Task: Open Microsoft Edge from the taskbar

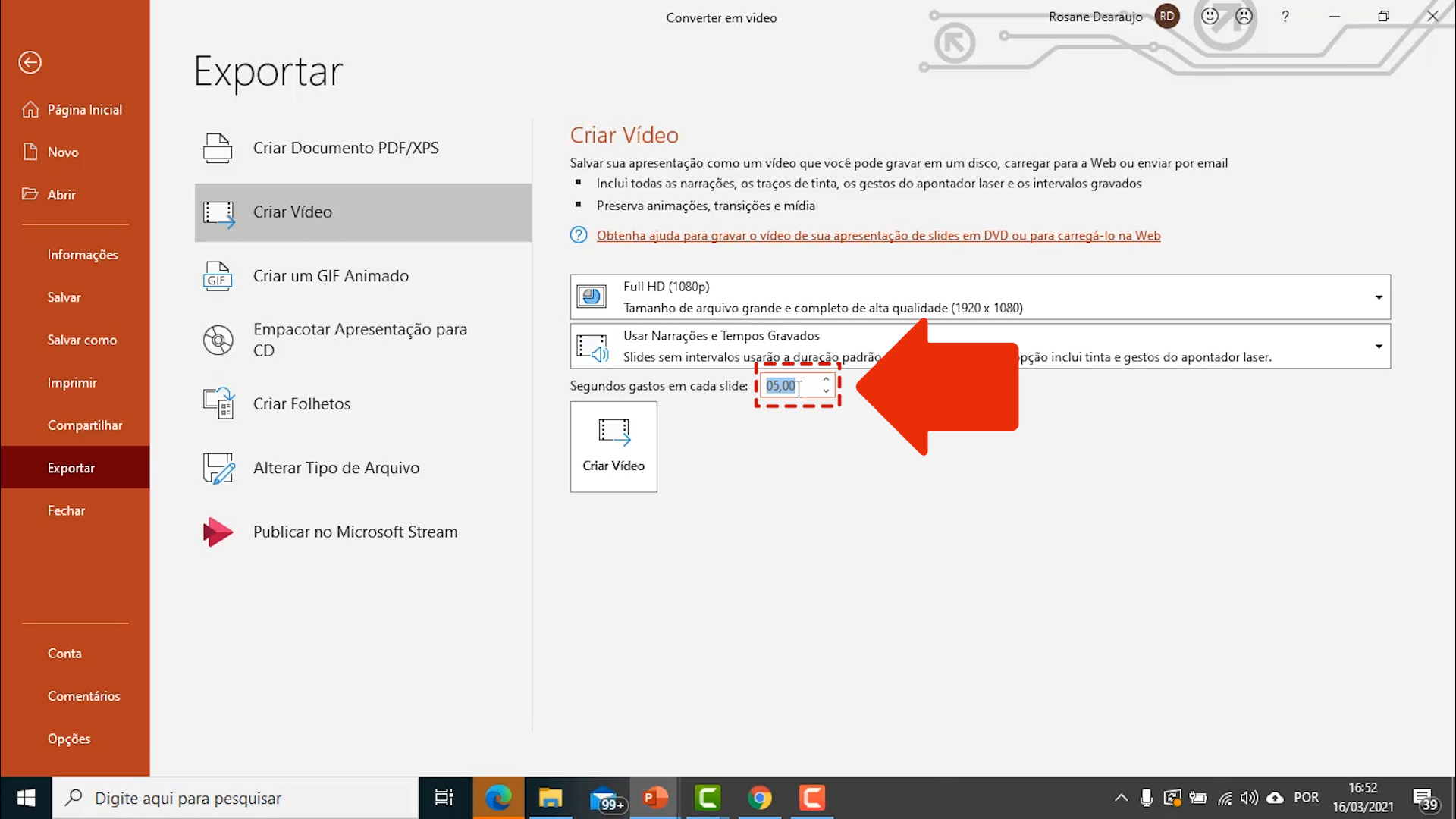Action: click(x=498, y=798)
